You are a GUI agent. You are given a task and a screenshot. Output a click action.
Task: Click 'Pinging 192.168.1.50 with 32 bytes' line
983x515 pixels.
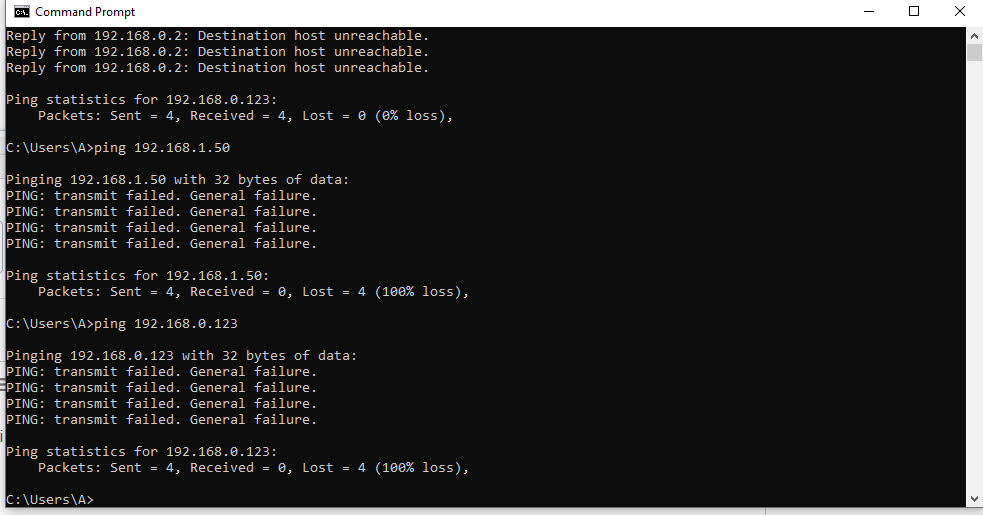click(x=177, y=179)
